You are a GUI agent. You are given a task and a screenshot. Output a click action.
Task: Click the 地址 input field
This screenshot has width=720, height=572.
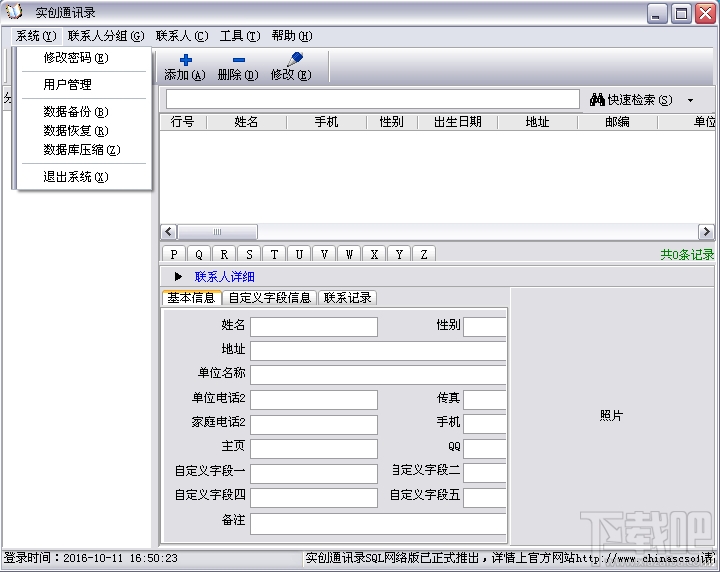[x=378, y=351]
